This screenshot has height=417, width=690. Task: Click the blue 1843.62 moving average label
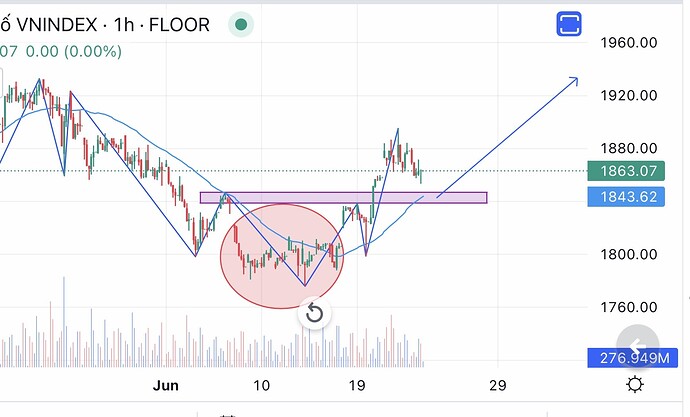click(x=626, y=197)
